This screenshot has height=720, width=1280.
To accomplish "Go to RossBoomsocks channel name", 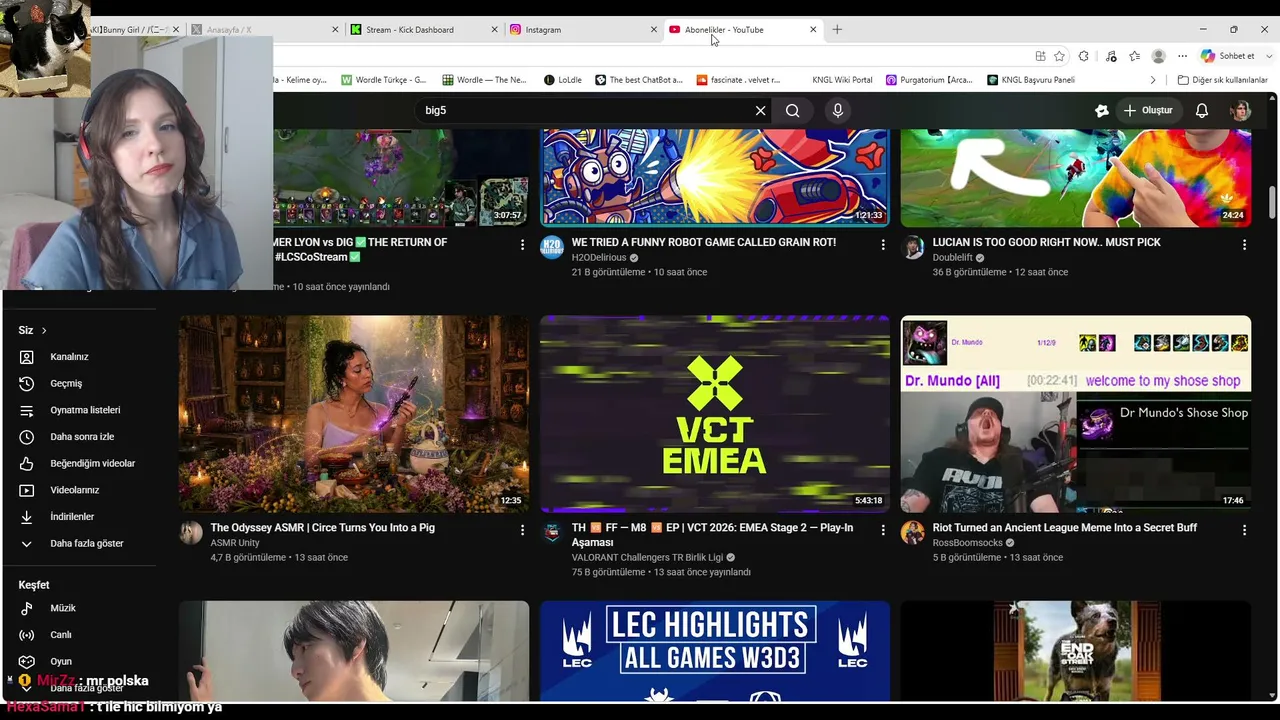I will (968, 543).
